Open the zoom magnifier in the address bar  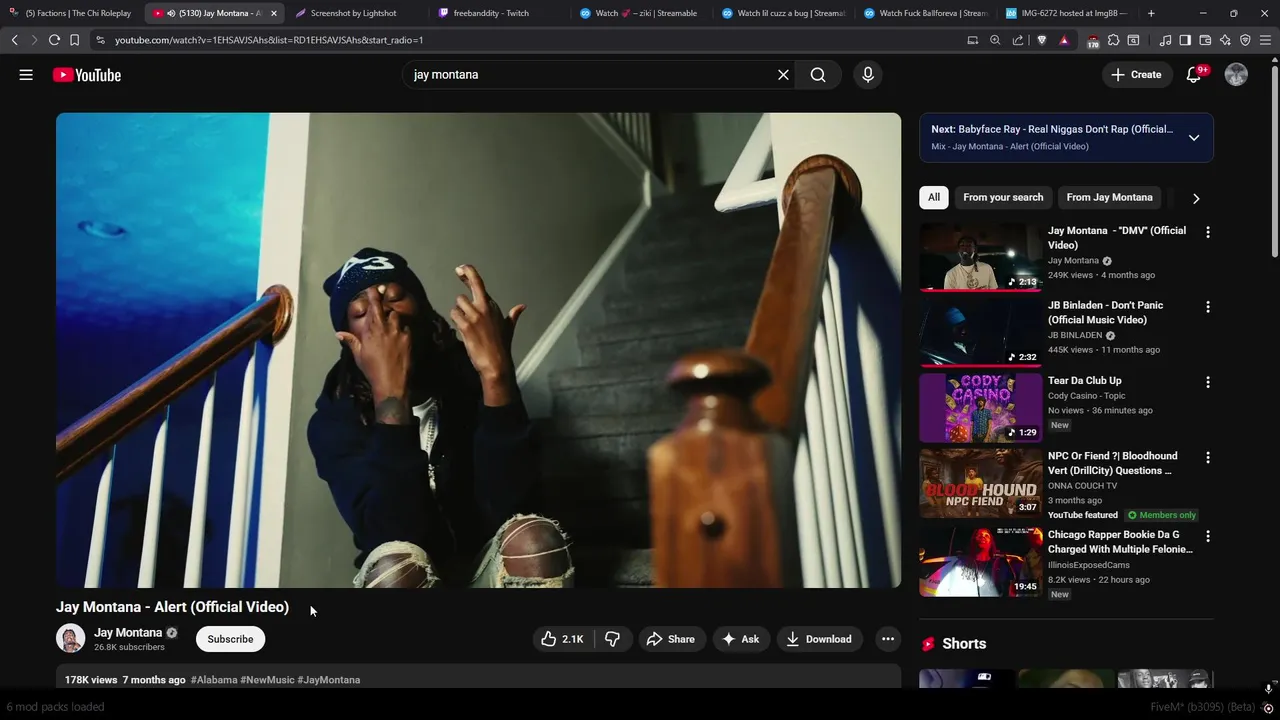tap(995, 40)
